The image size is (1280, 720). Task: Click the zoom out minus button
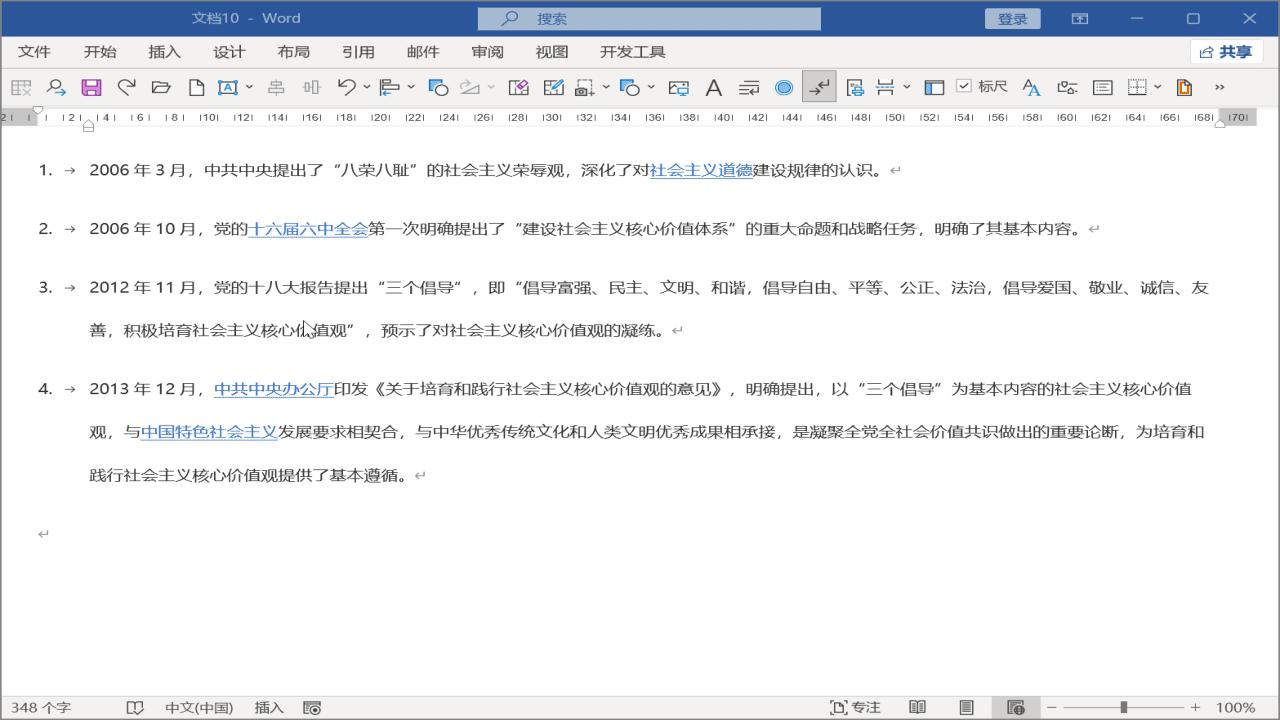pyautogui.click(x=1051, y=707)
